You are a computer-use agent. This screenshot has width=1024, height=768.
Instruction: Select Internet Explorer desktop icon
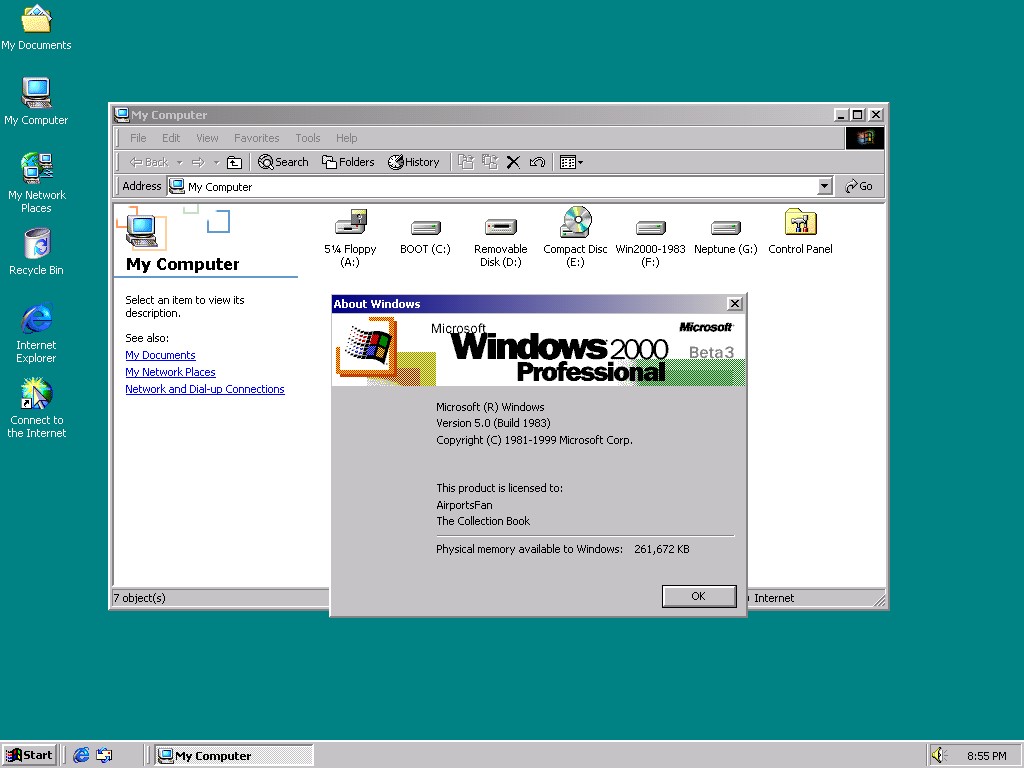pyautogui.click(x=37, y=333)
